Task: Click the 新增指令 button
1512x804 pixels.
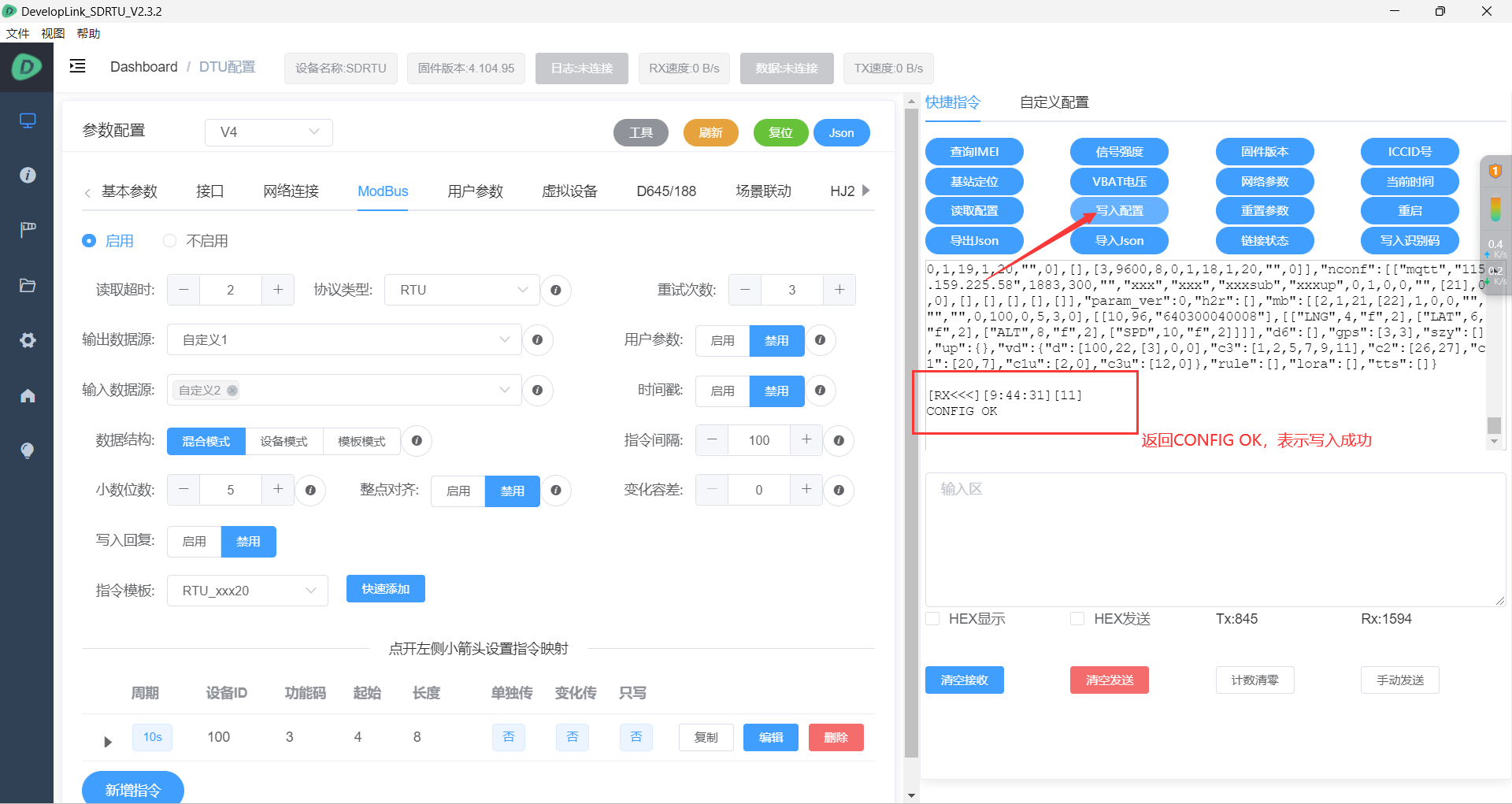Action: click(x=133, y=788)
